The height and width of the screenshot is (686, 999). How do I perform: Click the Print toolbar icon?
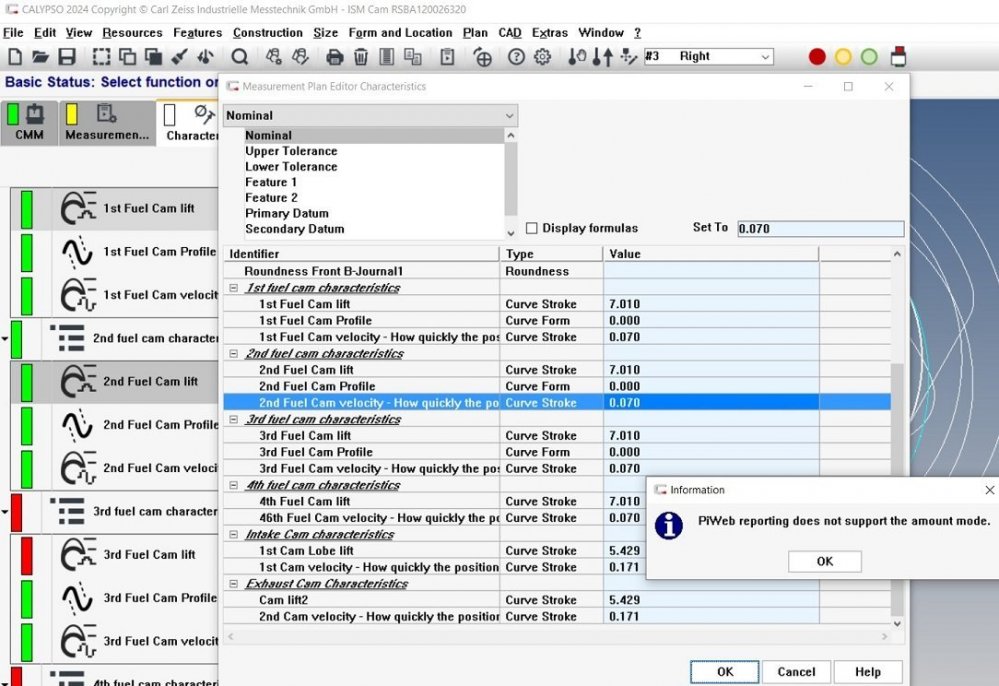(x=335, y=57)
